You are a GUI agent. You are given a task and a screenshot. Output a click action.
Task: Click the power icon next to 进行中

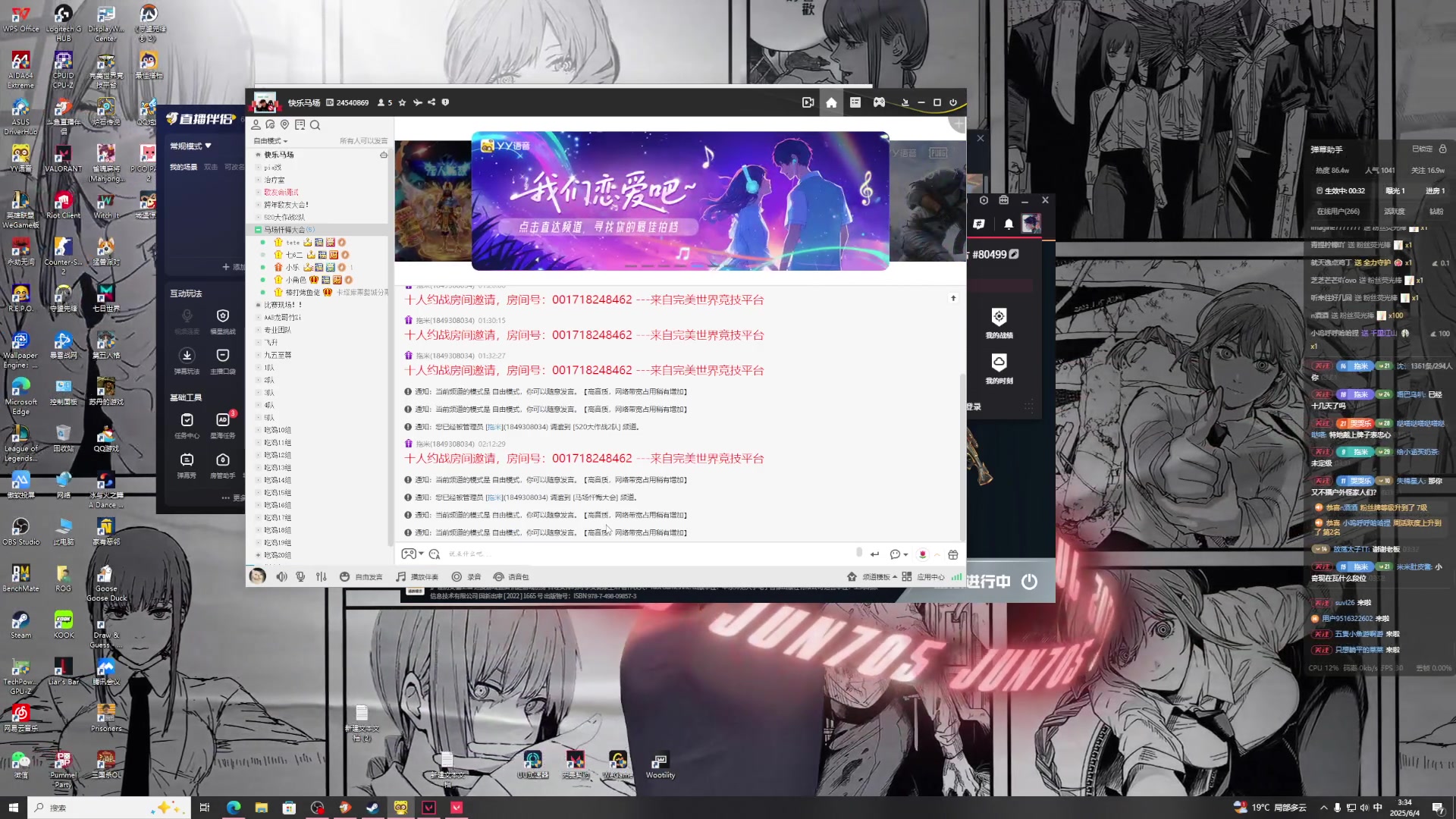pos(1029,582)
